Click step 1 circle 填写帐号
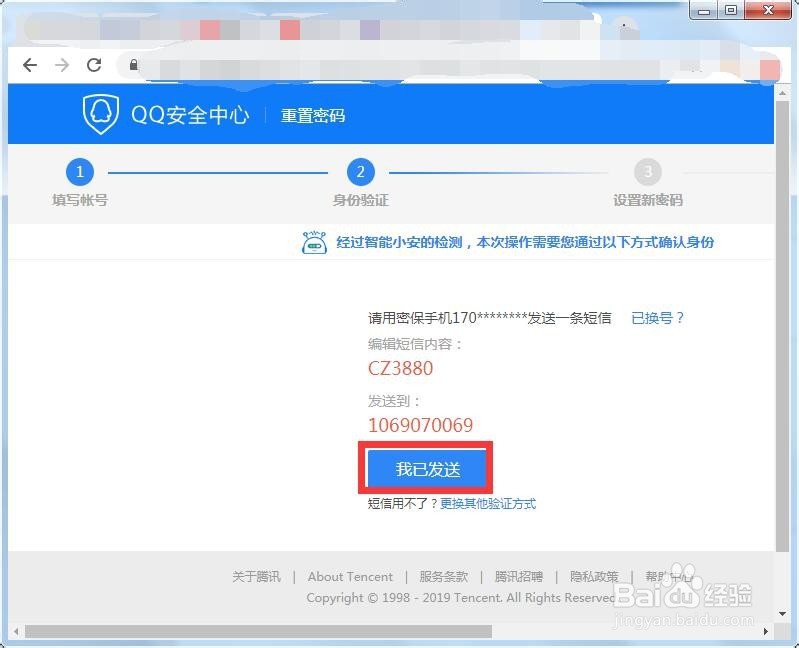799x648 pixels. point(80,172)
